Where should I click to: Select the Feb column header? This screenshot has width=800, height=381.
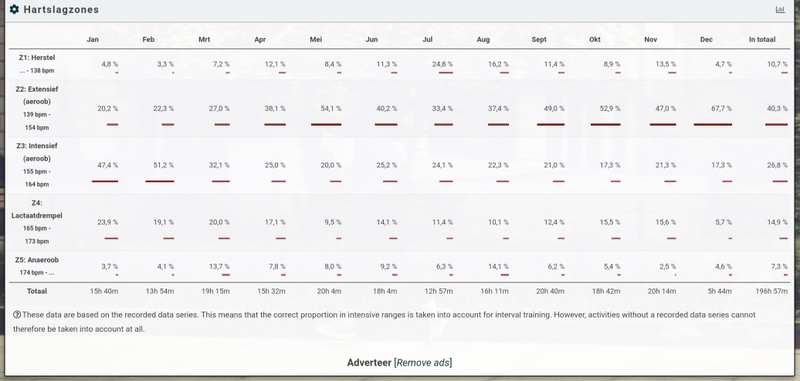click(x=148, y=39)
